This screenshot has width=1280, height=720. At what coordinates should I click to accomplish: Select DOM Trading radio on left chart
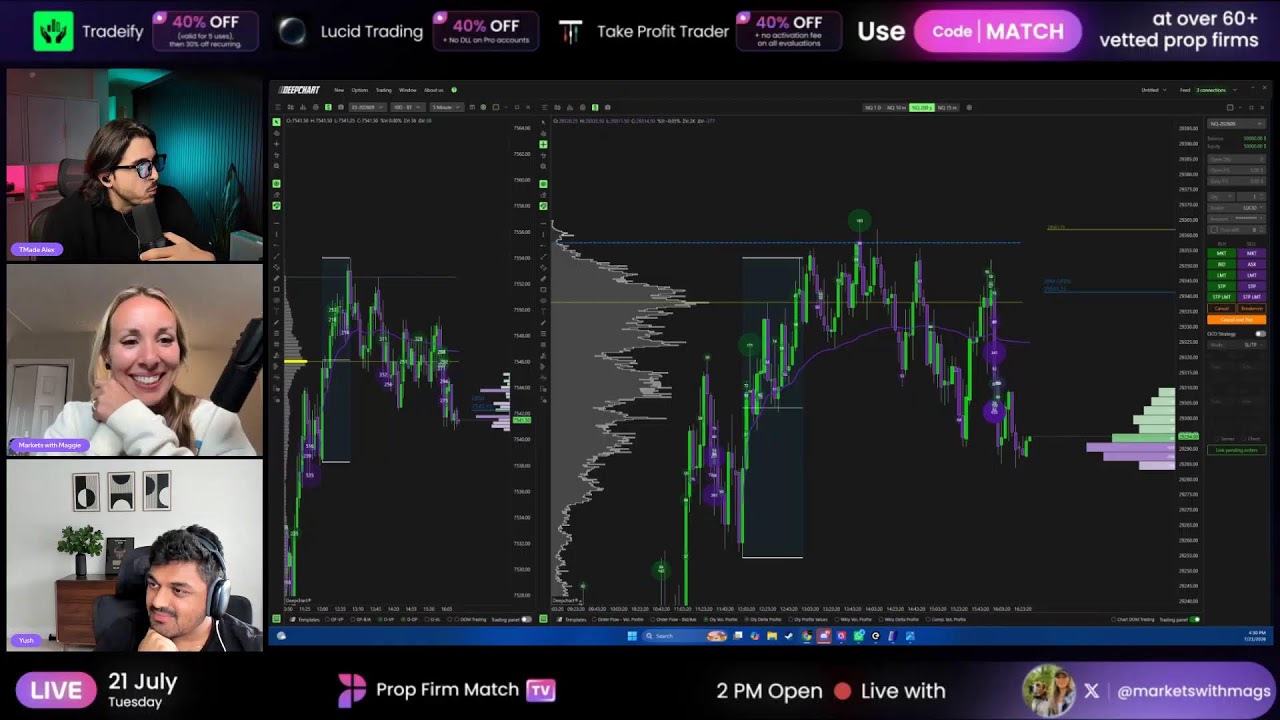pos(471,620)
